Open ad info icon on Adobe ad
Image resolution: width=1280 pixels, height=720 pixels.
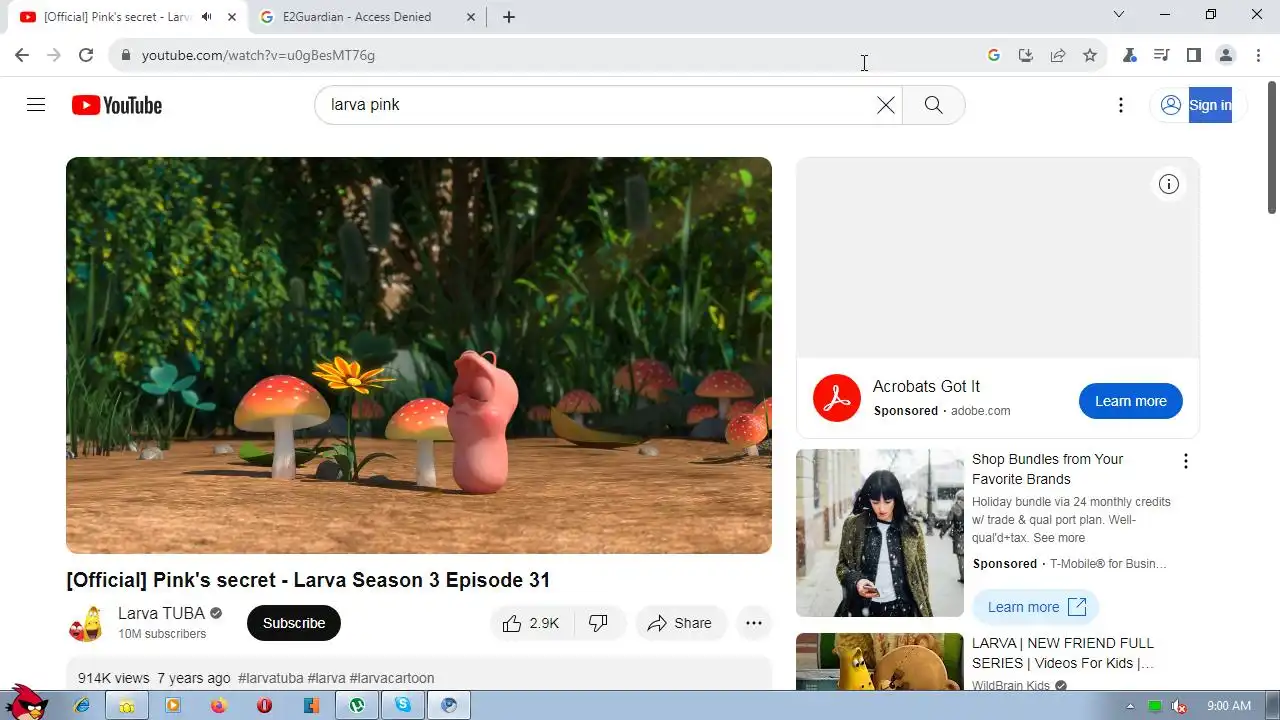(1169, 184)
